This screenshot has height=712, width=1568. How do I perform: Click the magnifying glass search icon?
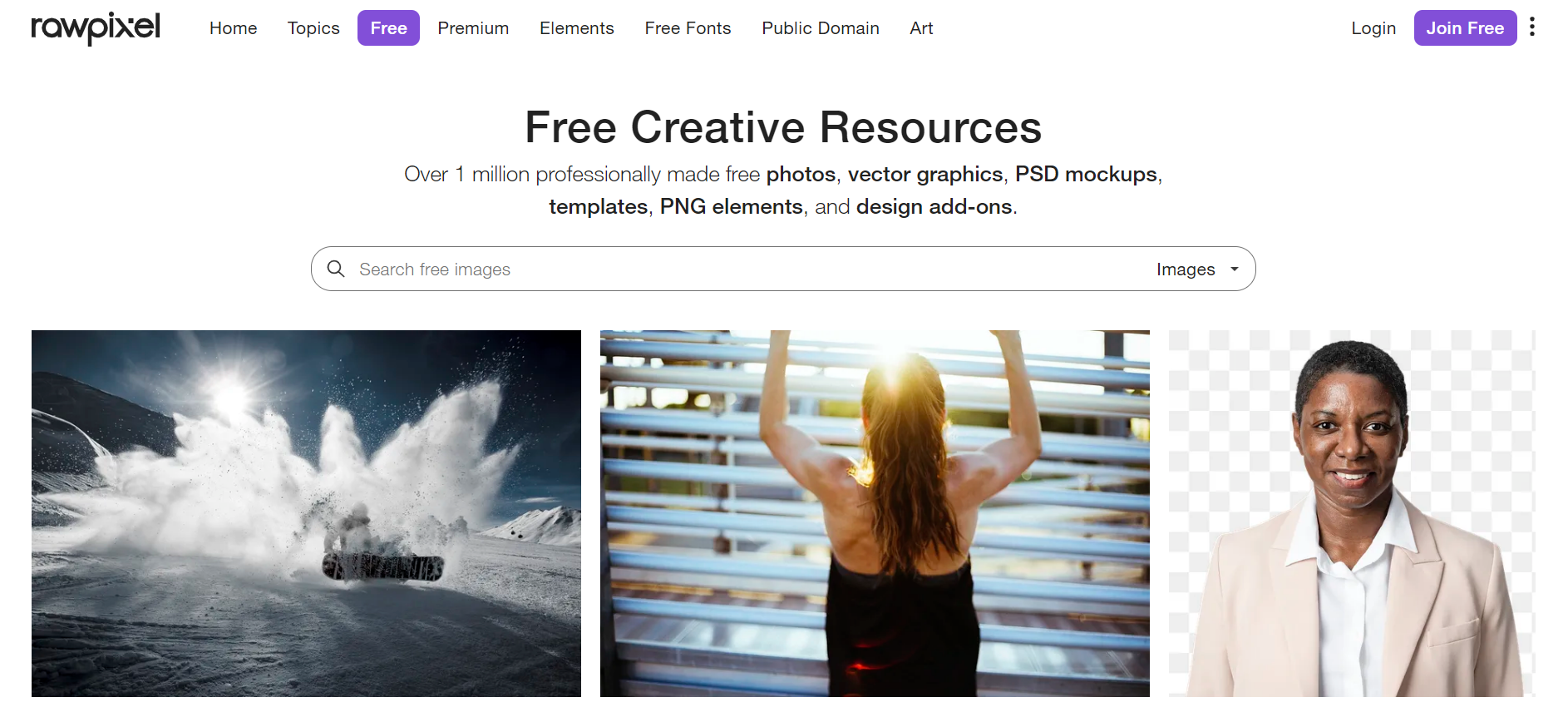[x=336, y=269]
